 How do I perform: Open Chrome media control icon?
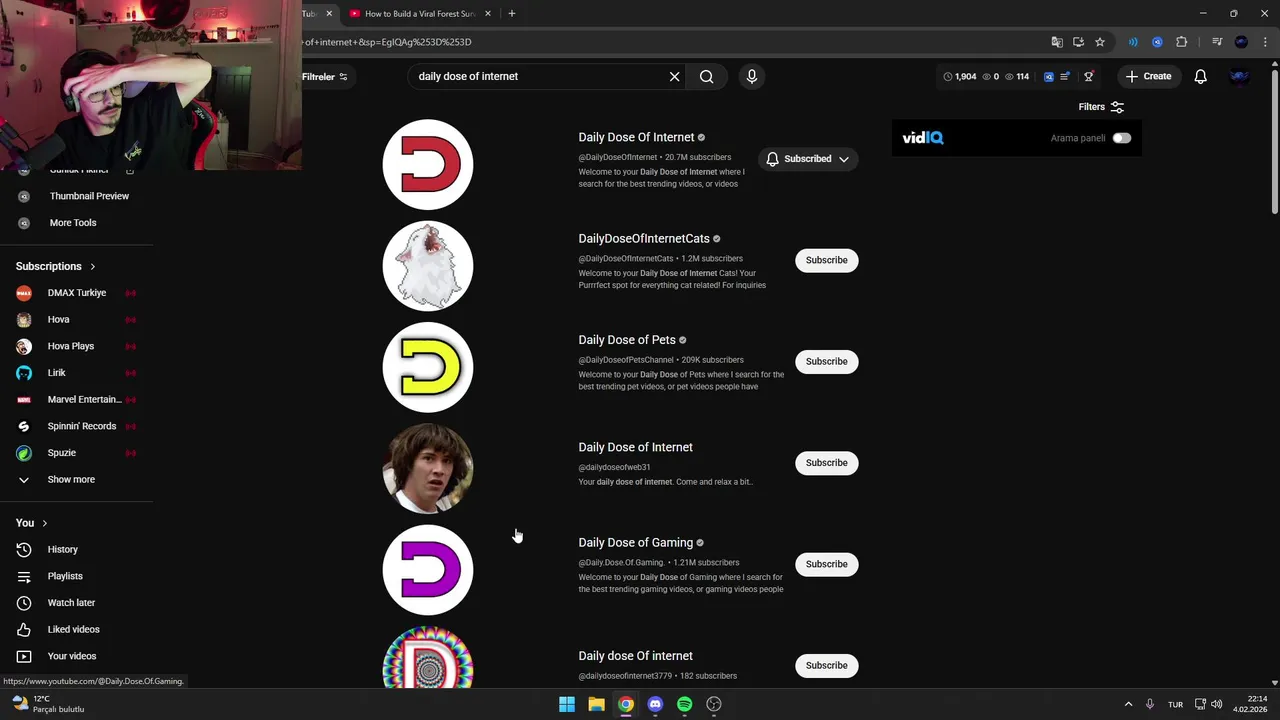[1217, 42]
